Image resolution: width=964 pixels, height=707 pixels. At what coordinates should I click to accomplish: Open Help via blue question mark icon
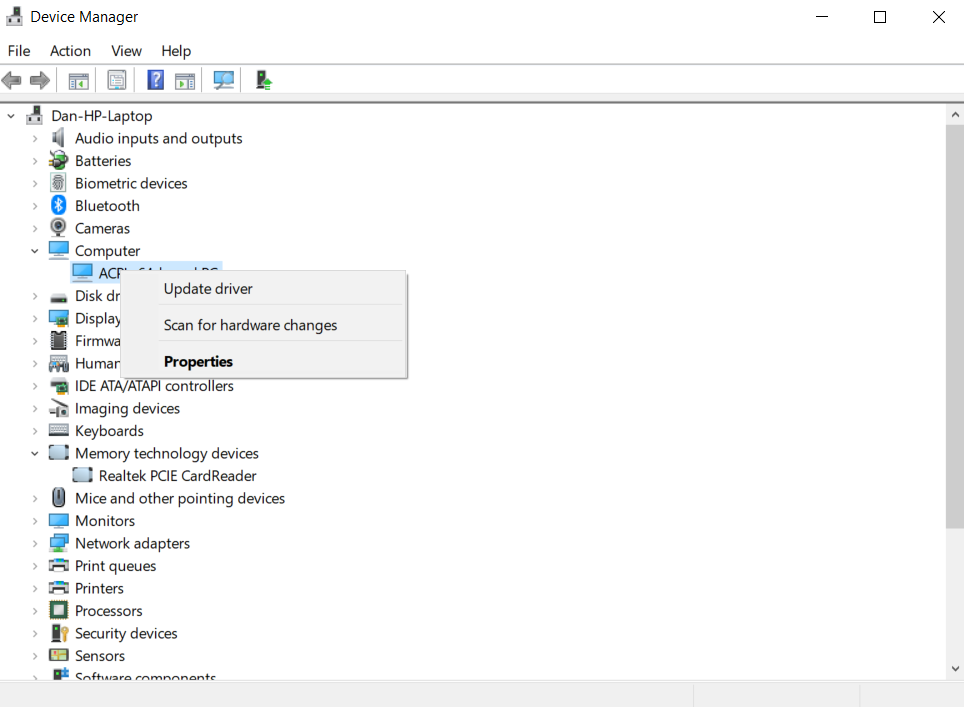(x=156, y=80)
